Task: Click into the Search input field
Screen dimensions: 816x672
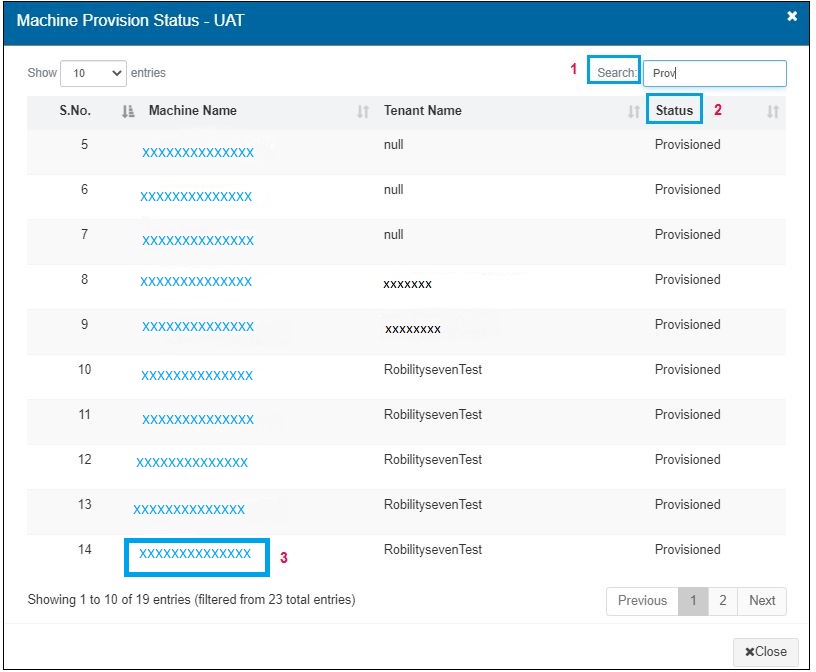Action: (x=714, y=73)
